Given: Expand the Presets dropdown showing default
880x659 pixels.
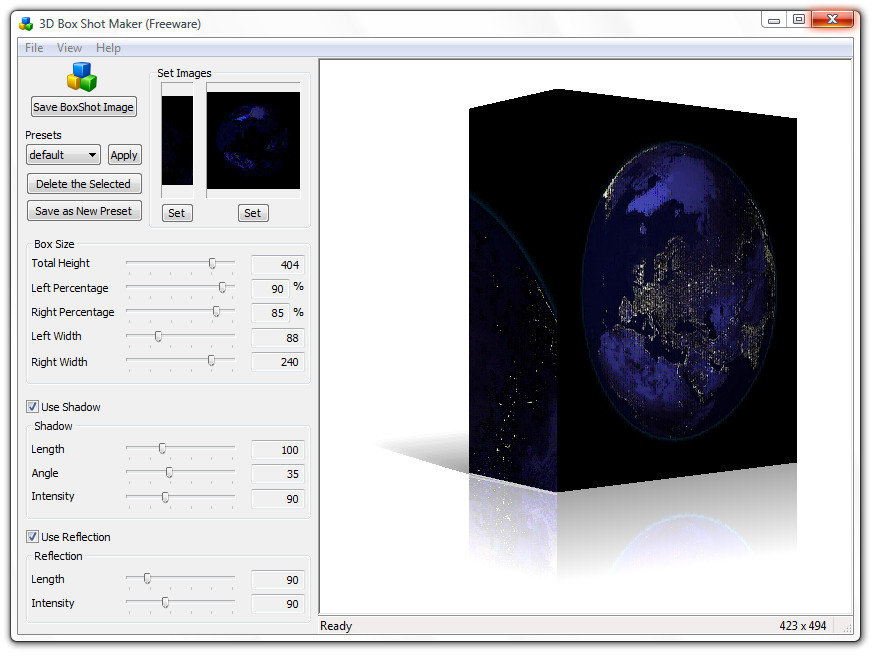Looking at the screenshot, I should pyautogui.click(x=63, y=155).
